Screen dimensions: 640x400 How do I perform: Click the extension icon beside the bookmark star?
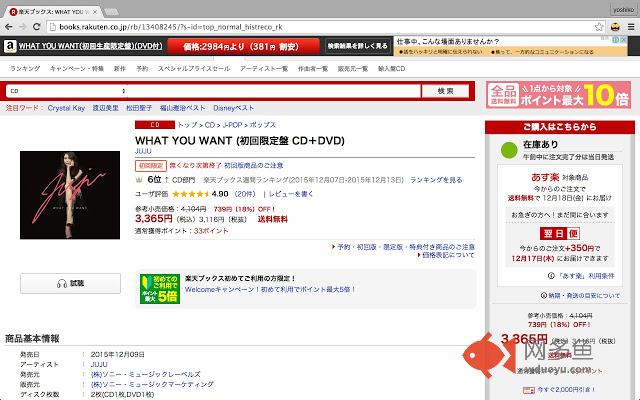click(615, 27)
